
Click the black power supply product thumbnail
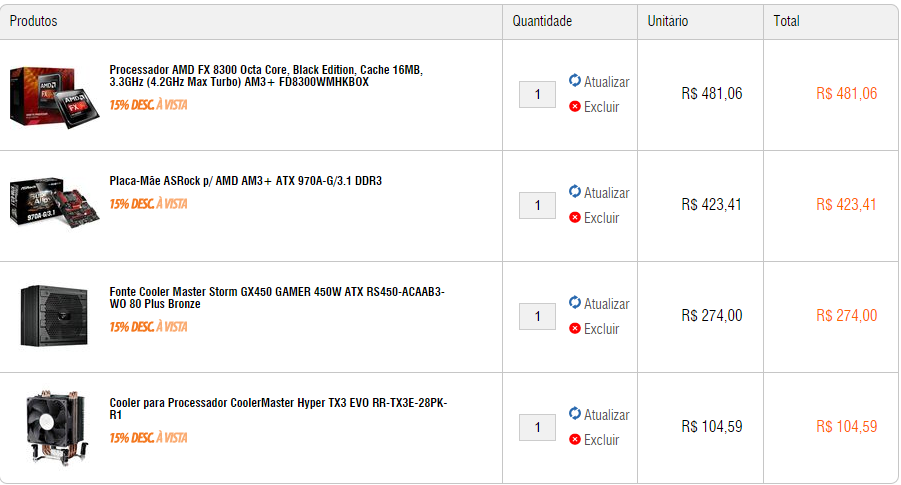tap(54, 315)
